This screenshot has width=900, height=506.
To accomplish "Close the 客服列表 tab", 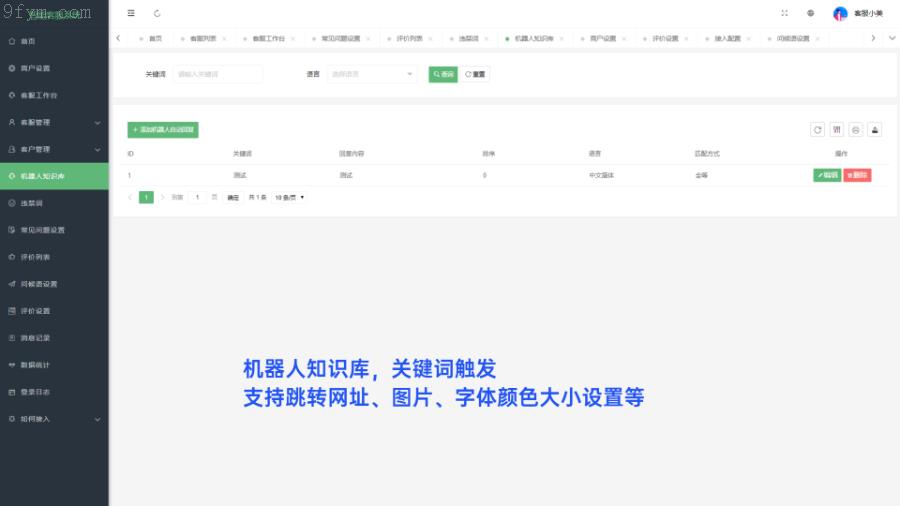I will tap(224, 38).
